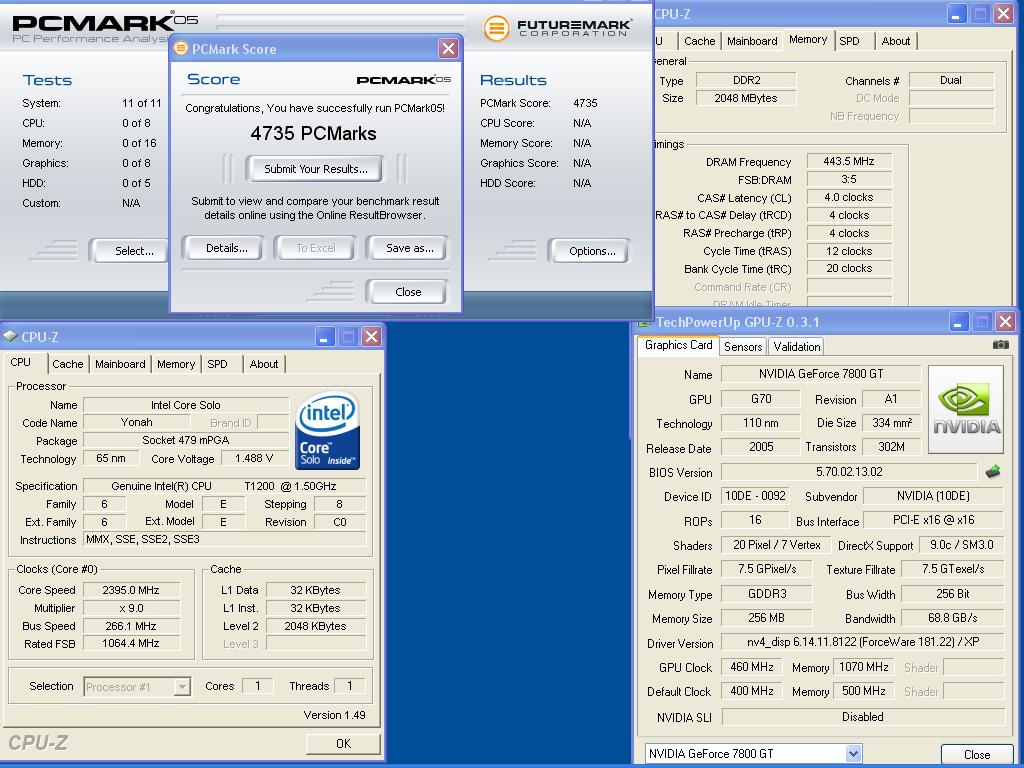1024x768 pixels.
Task: Click the Close button in PCMark Score dialog
Action: click(408, 292)
